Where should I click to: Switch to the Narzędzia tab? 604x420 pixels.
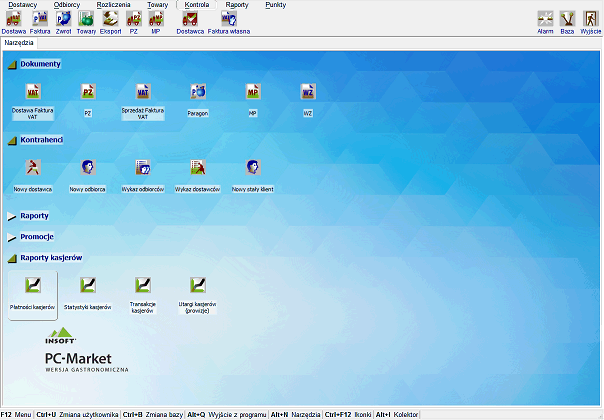click(x=19, y=43)
